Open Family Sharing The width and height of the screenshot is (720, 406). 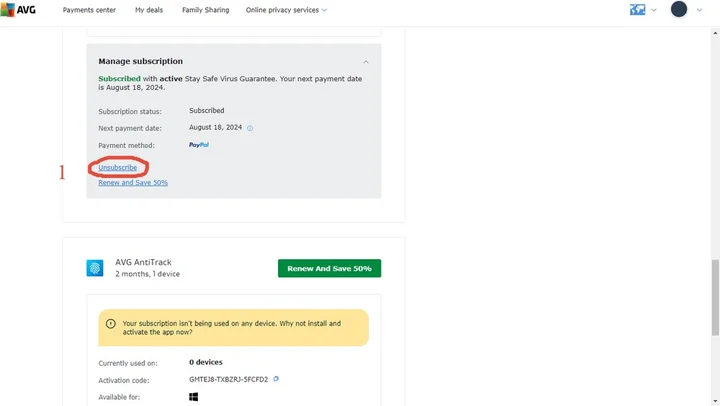tap(205, 10)
